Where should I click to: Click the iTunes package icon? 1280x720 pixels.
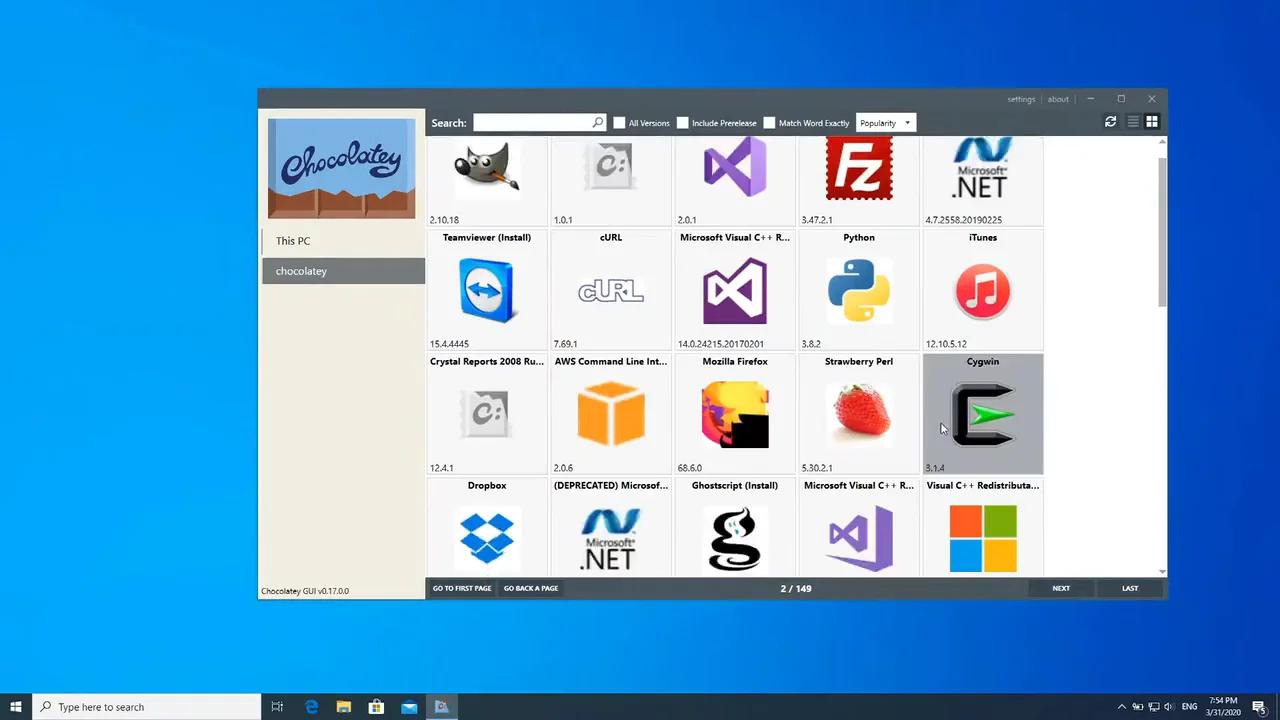pos(982,290)
